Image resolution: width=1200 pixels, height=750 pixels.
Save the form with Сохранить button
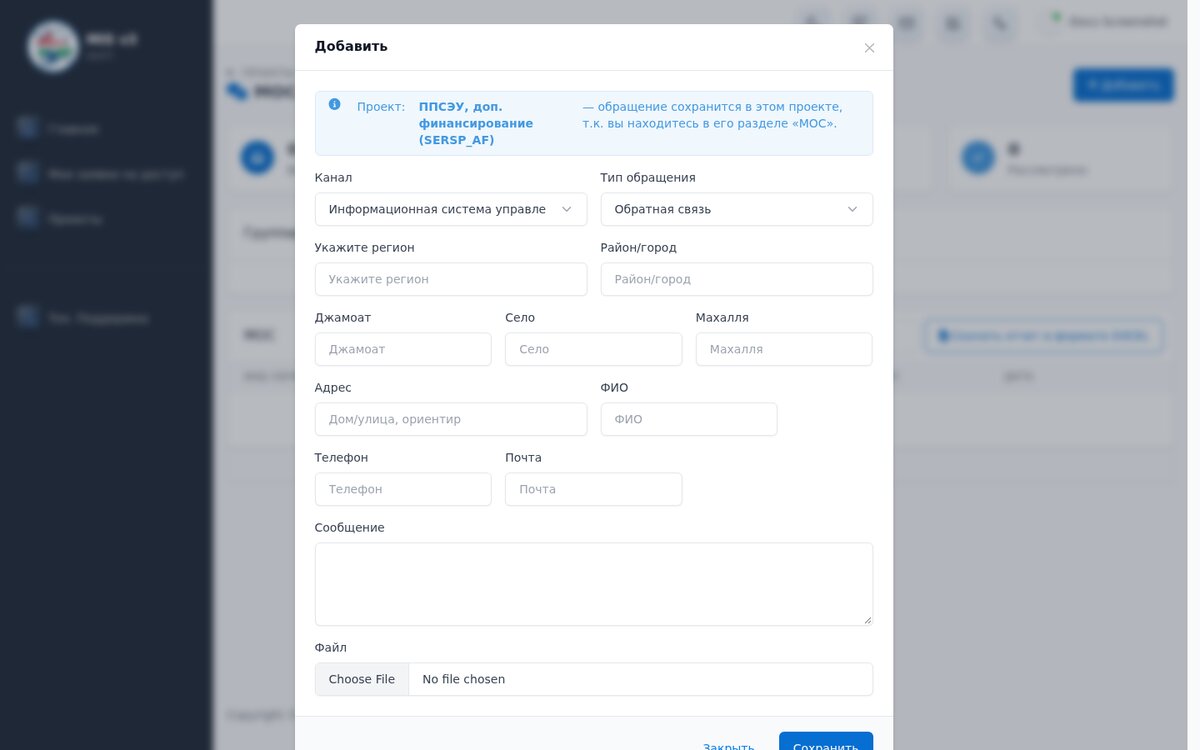click(x=826, y=744)
